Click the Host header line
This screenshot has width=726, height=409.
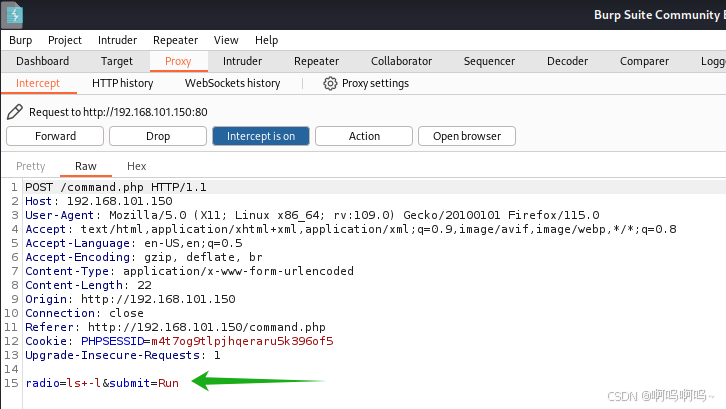(x=99, y=201)
